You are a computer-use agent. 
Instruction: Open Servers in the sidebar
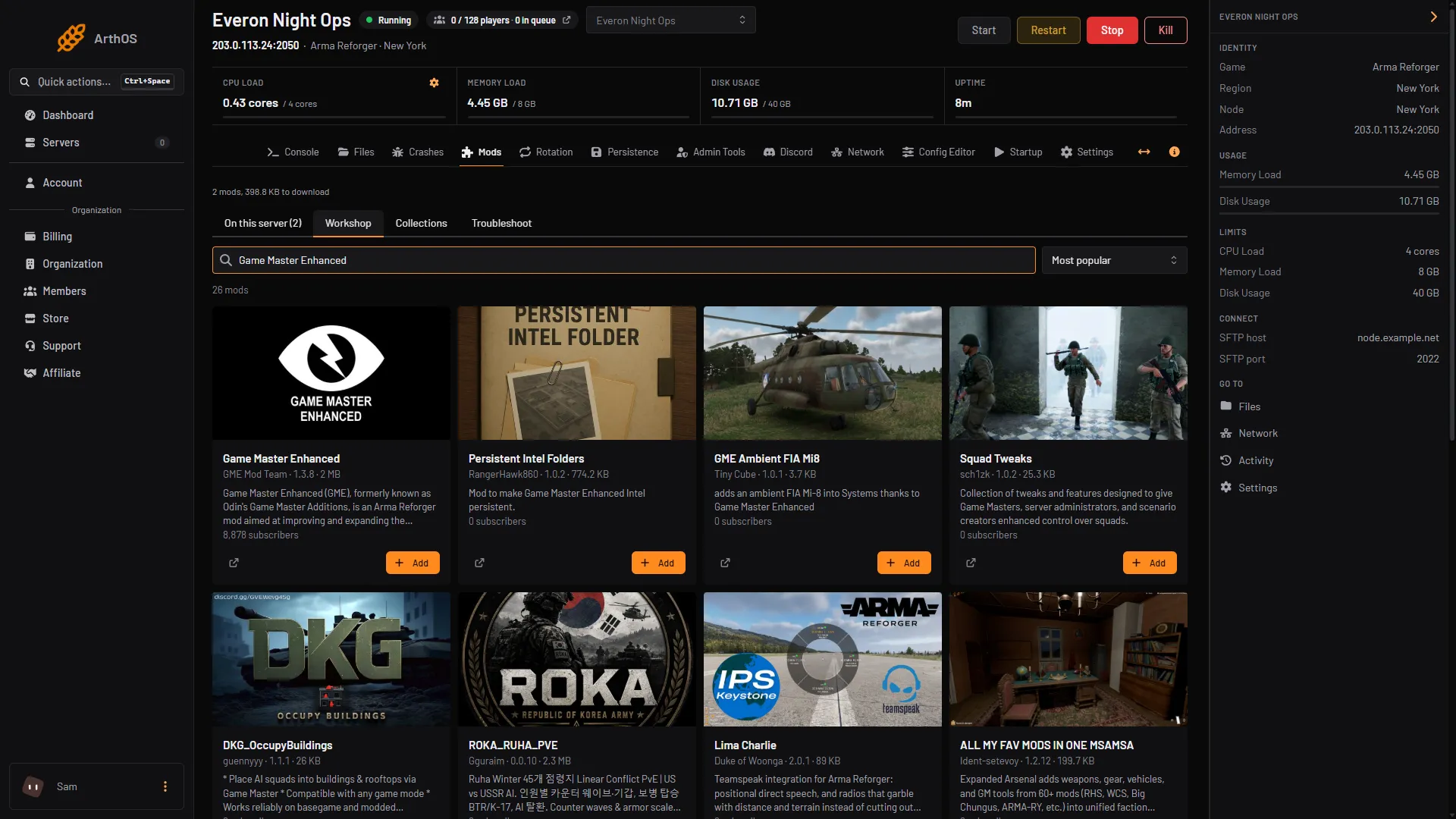click(x=96, y=143)
